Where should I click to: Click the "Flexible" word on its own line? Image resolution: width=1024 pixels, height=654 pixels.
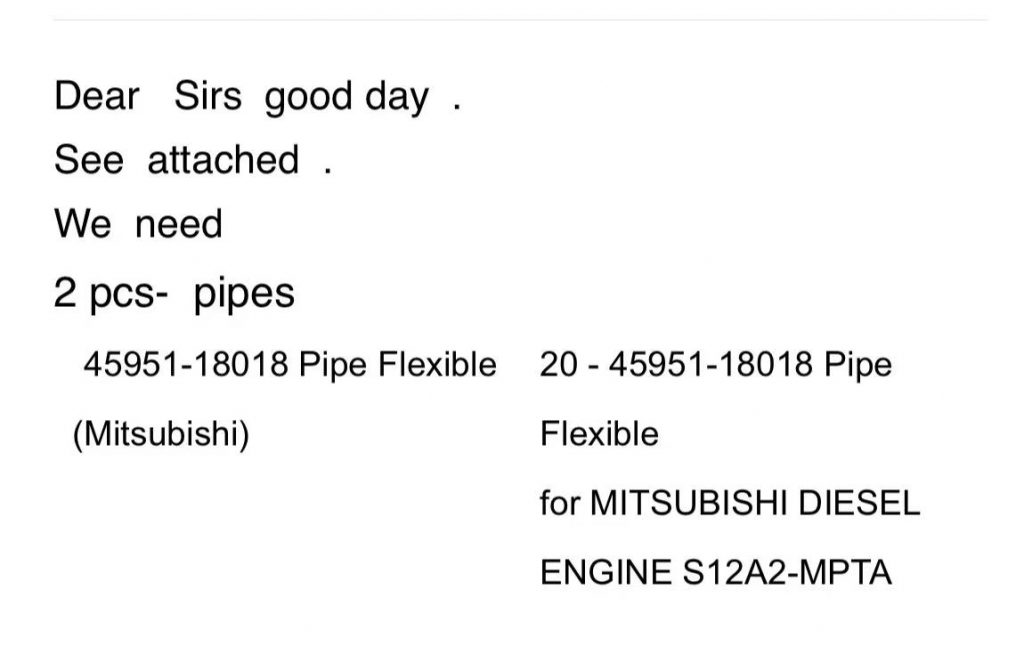click(599, 434)
